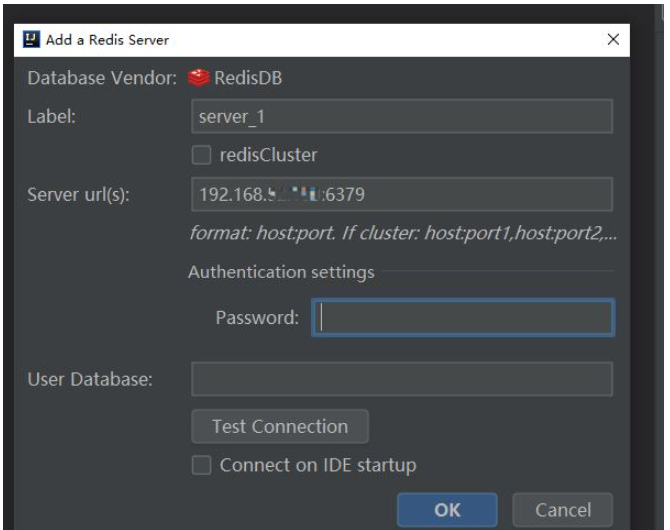This screenshot has height=530, width=670.
Task: Enable the redisCluster checkbox
Action: [x=201, y=155]
